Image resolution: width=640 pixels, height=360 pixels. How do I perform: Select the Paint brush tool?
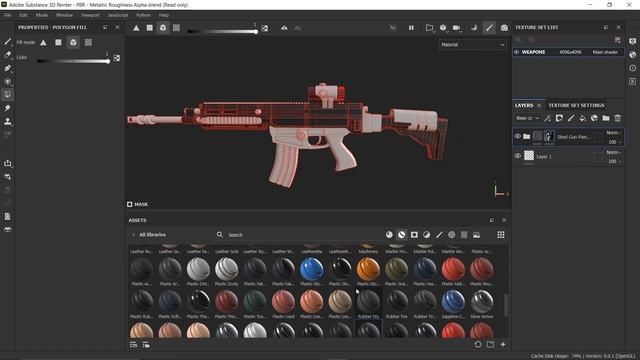click(8, 42)
